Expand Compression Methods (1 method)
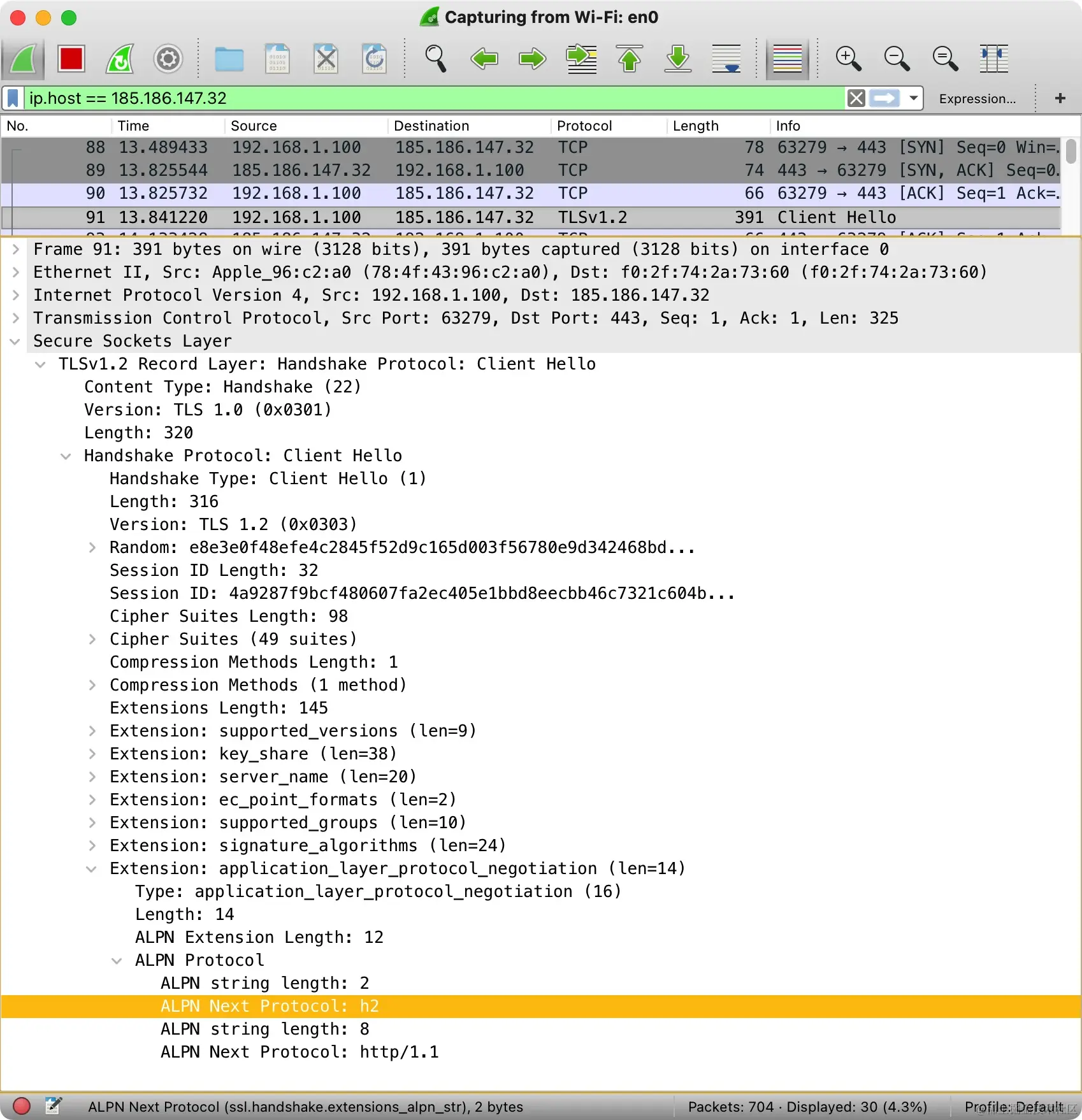1082x1120 pixels. click(x=92, y=685)
